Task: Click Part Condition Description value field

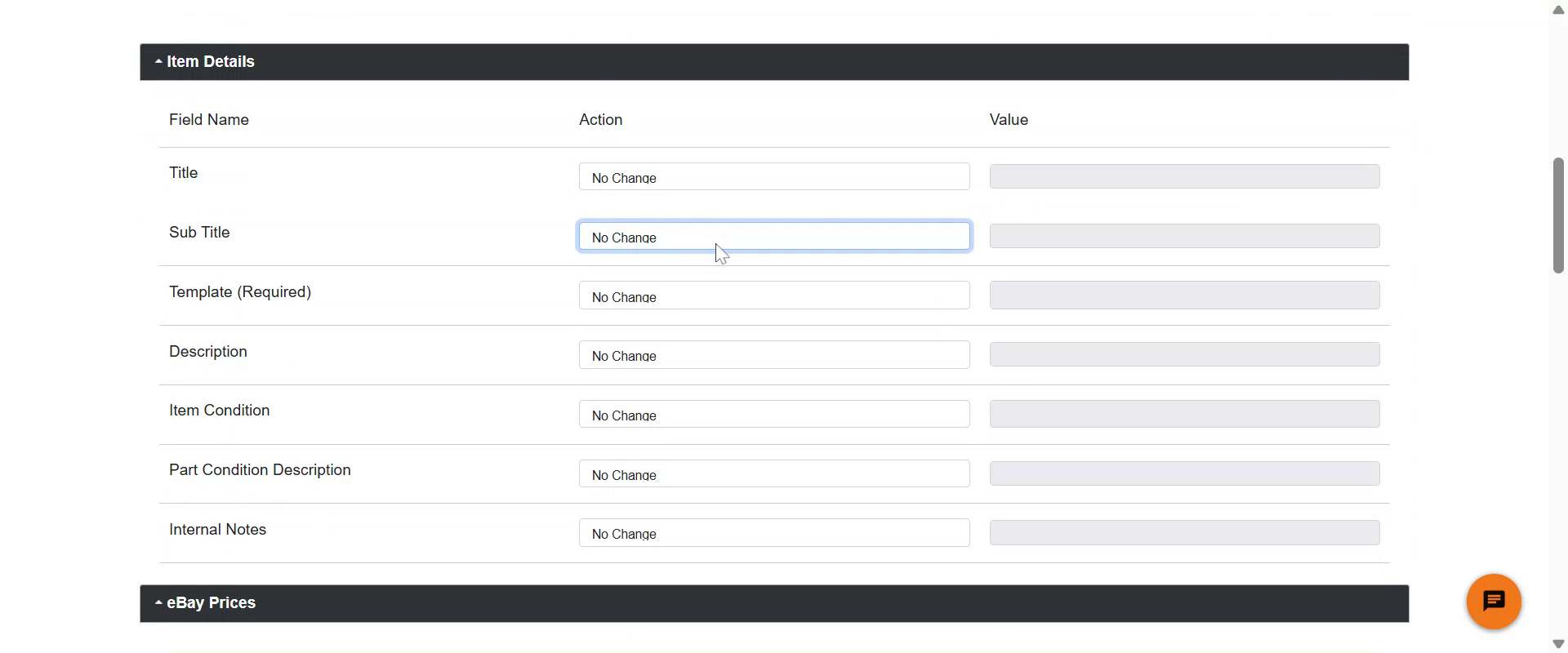Action: click(x=1184, y=474)
